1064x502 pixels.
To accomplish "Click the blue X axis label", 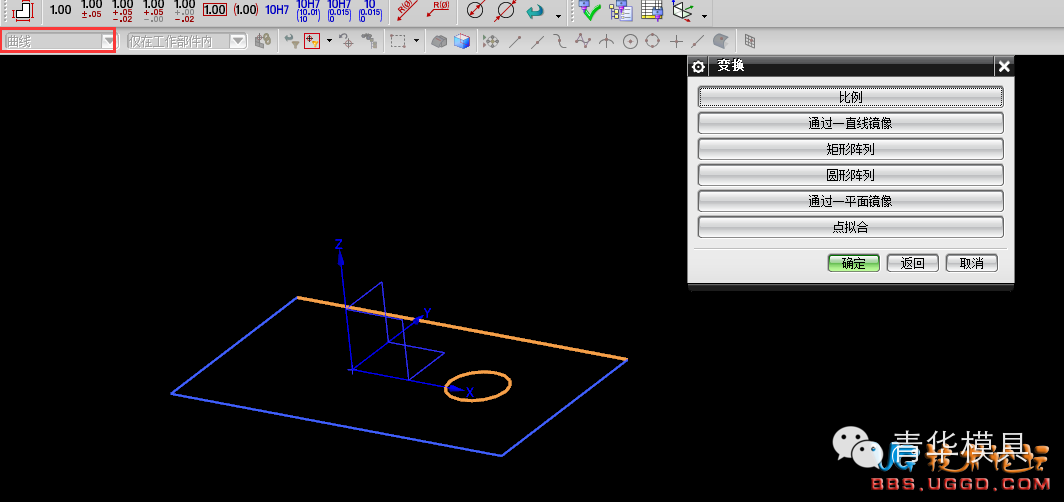I will click(470, 391).
